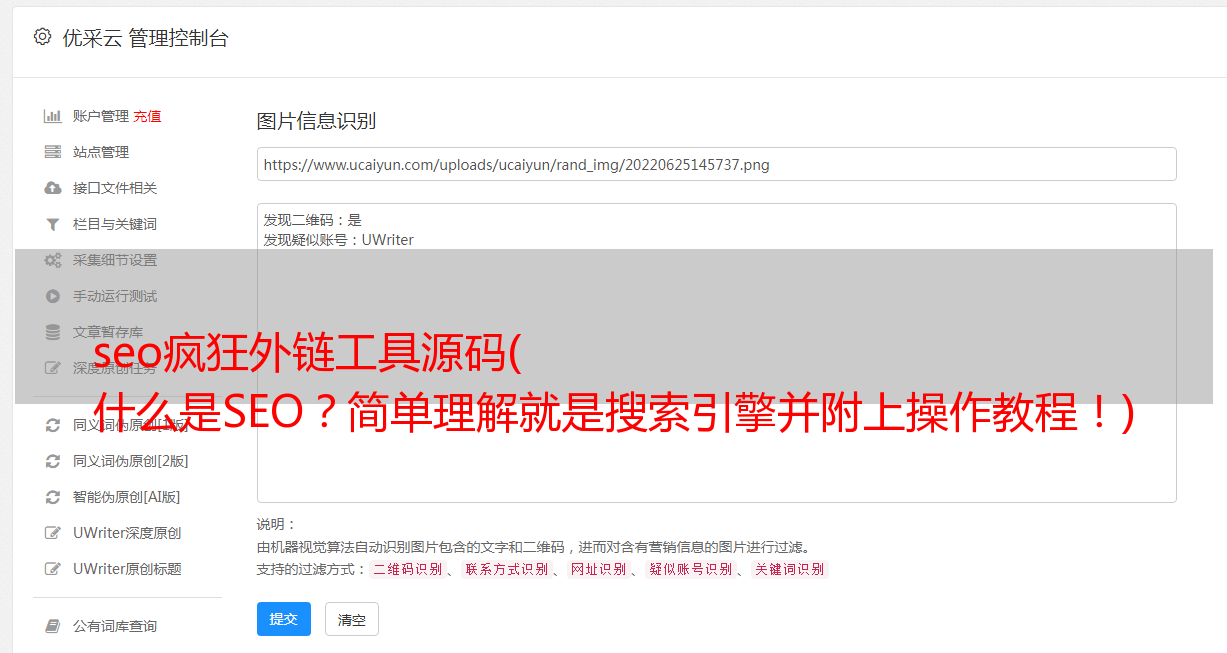Click the gears icon for 采集细节设置
The height and width of the screenshot is (653, 1227).
click(53, 260)
